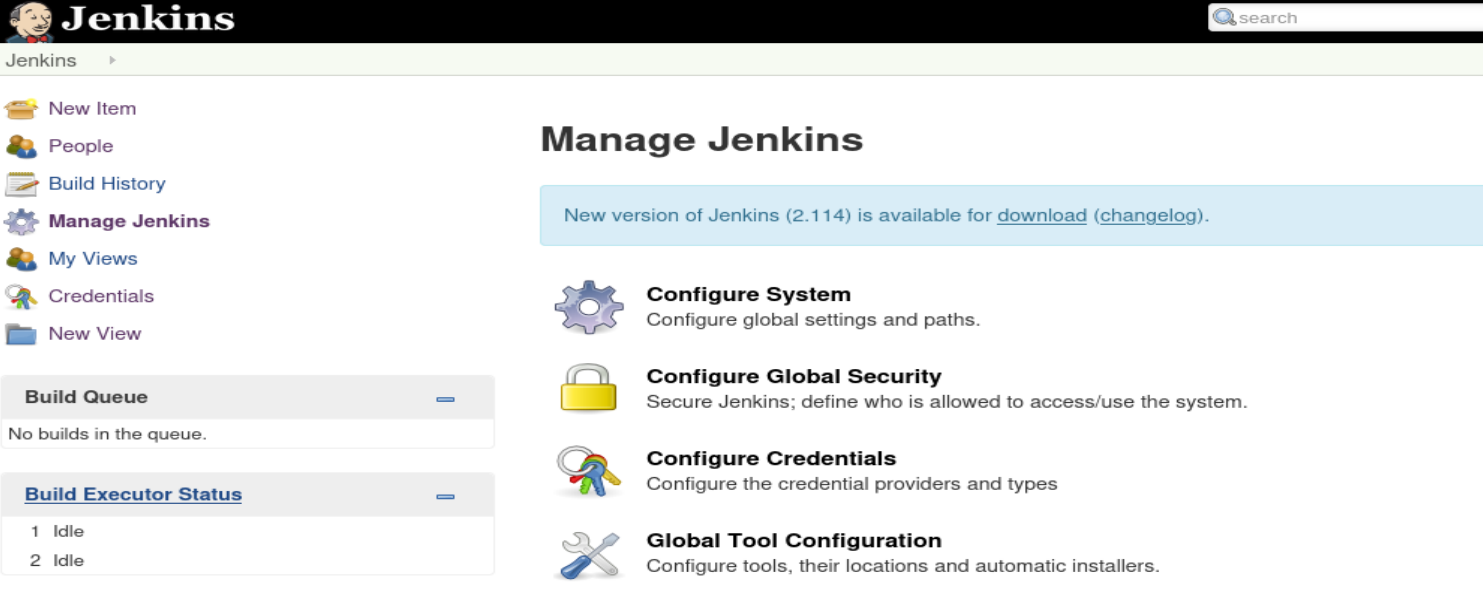
Task: Click executor 2 Idle row
Action: (x=247, y=560)
